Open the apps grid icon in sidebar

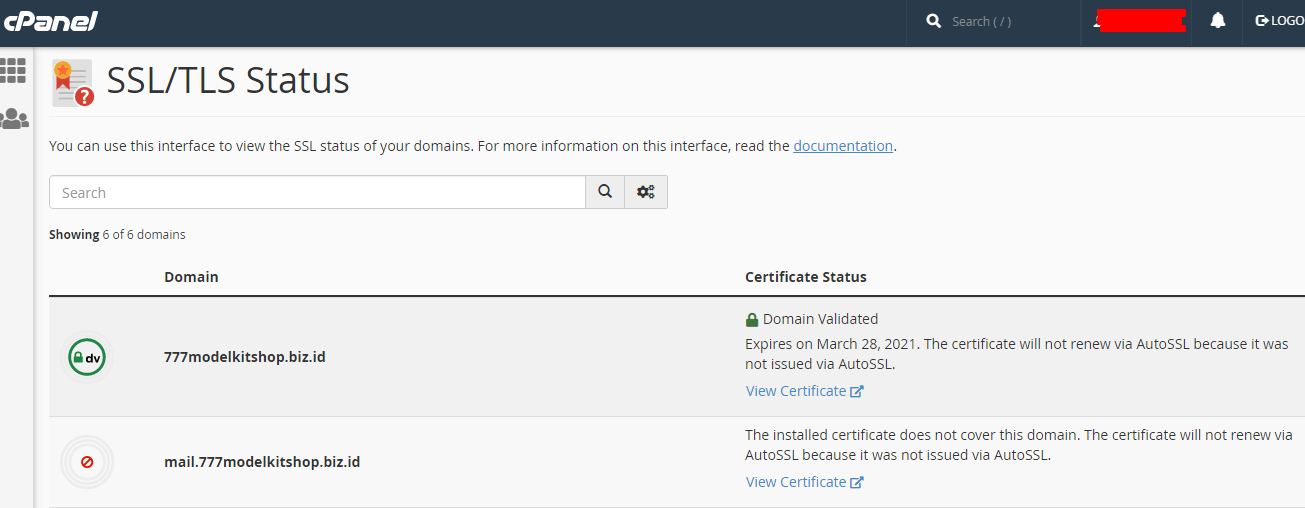pos(13,70)
